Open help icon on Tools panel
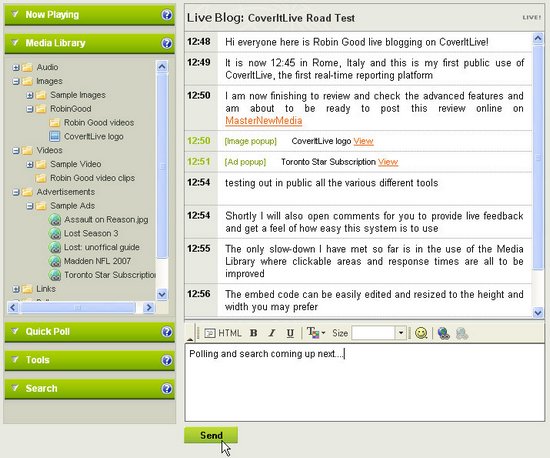The image size is (550, 458). pos(167,360)
